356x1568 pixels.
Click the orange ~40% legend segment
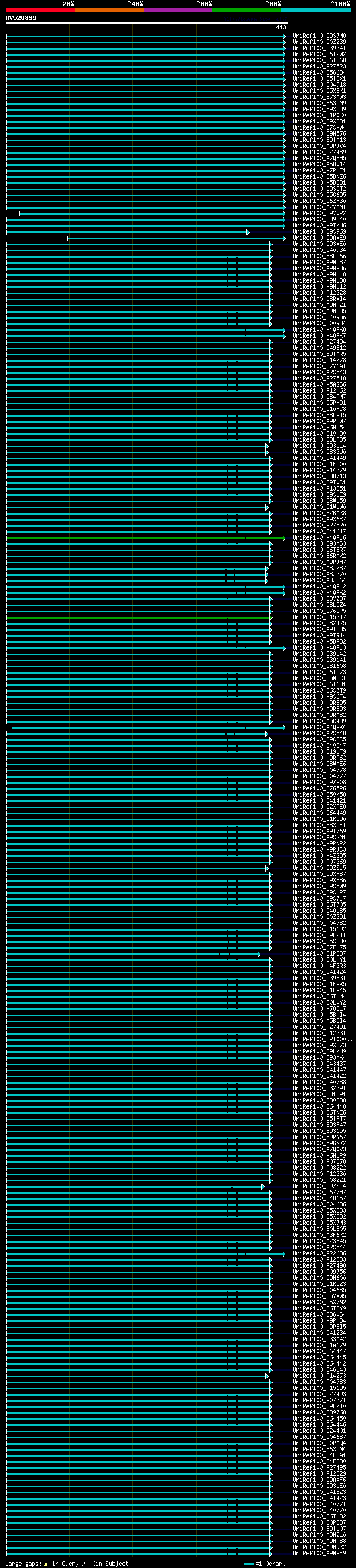(109, 10)
